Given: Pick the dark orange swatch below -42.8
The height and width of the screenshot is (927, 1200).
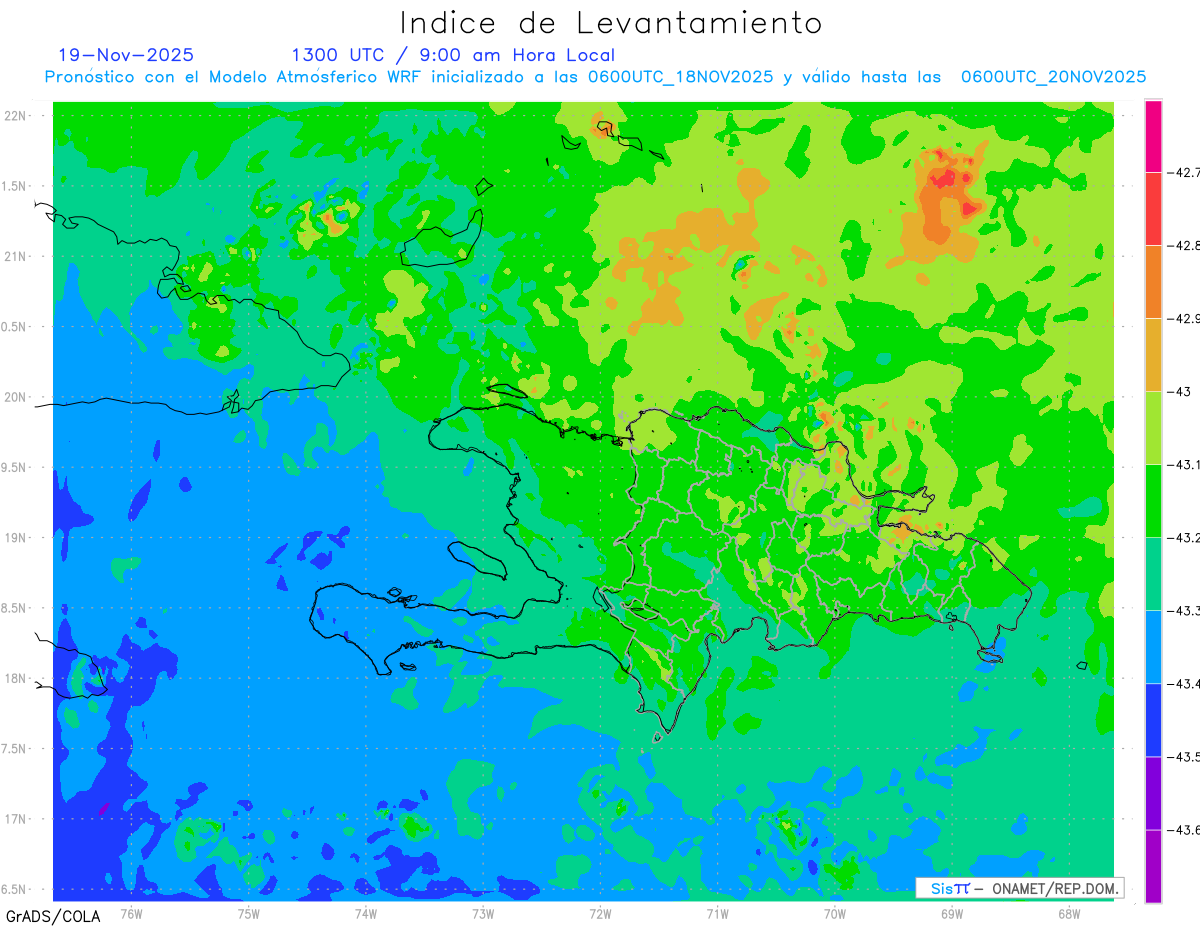Looking at the screenshot, I should 1153,282.
